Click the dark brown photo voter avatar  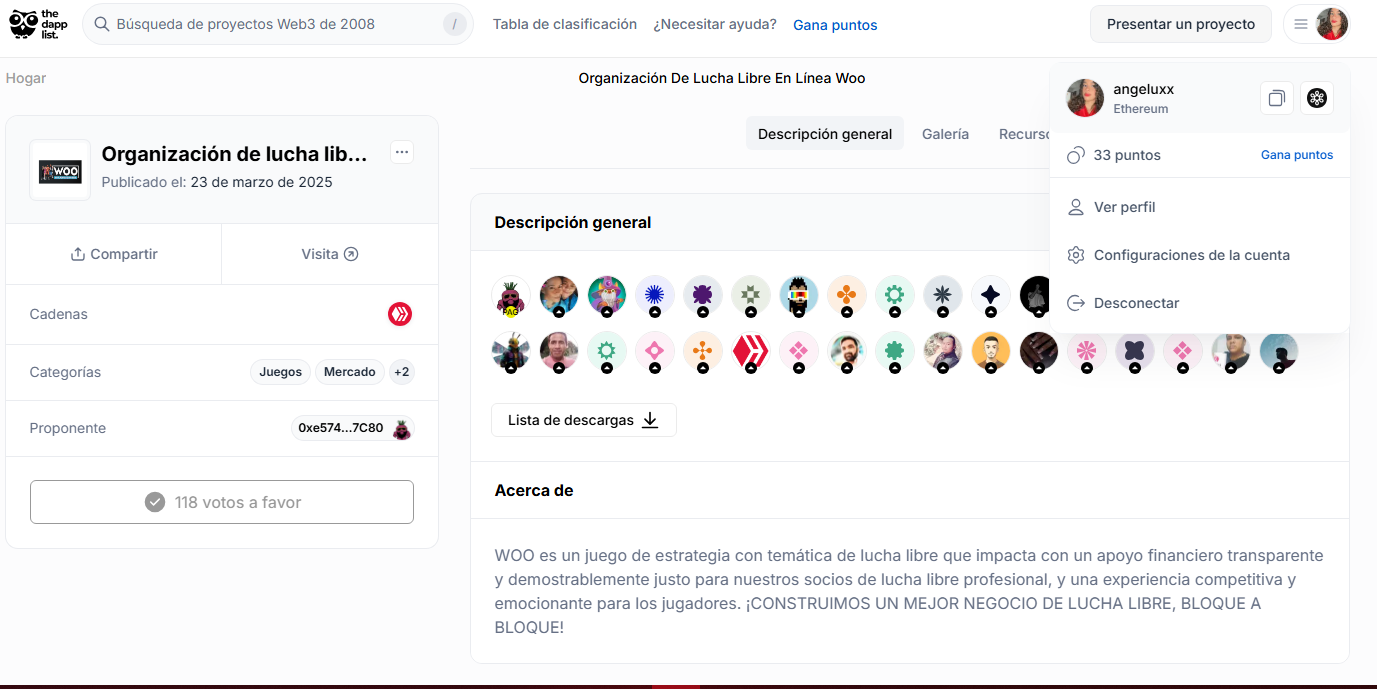click(x=1039, y=352)
